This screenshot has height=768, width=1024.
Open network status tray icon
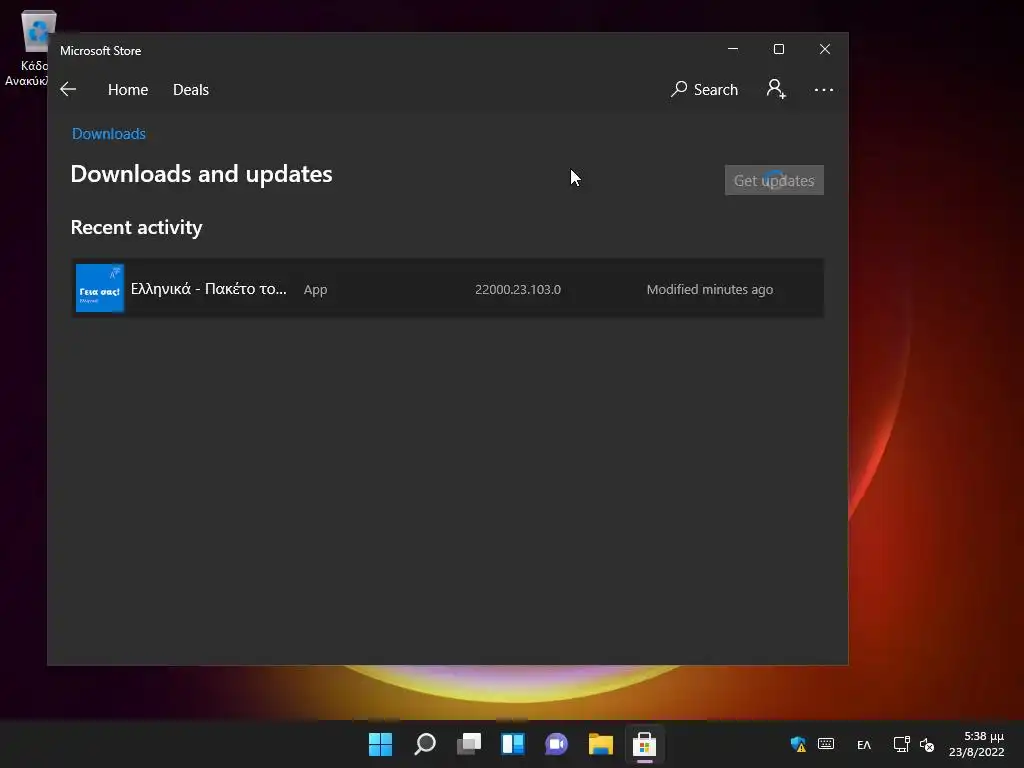pyautogui.click(x=901, y=744)
